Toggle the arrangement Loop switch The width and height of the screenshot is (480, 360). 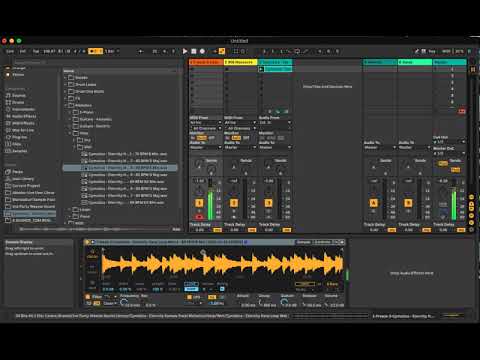pyautogui.click(x=297, y=51)
